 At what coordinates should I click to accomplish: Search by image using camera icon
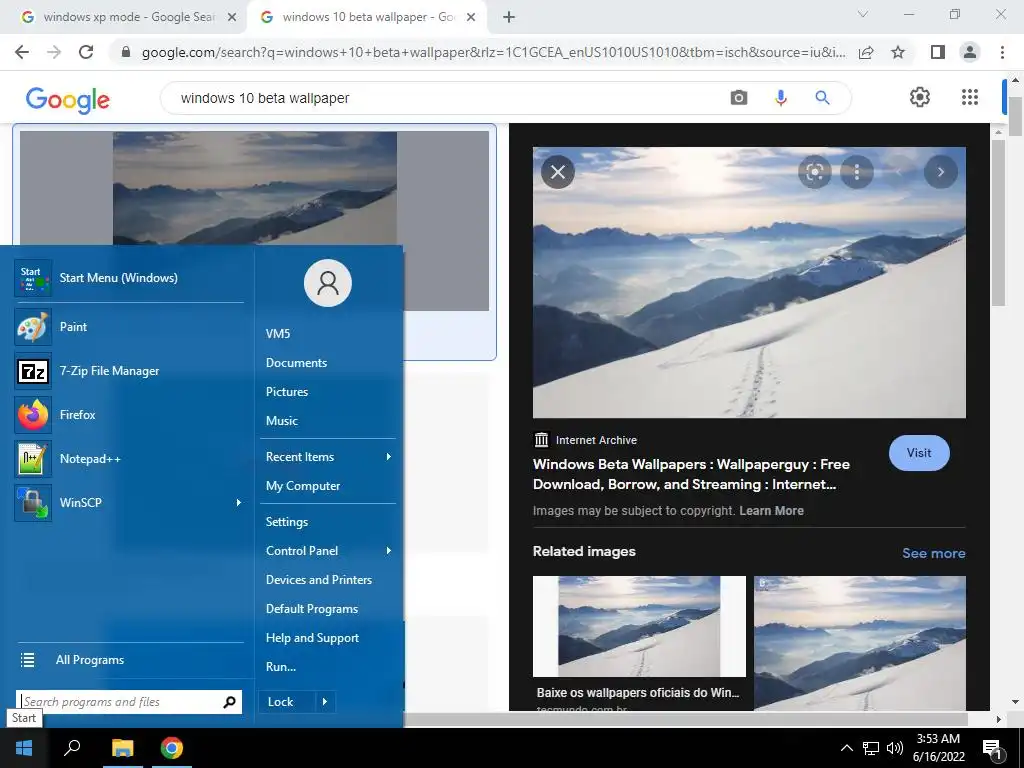pos(739,98)
